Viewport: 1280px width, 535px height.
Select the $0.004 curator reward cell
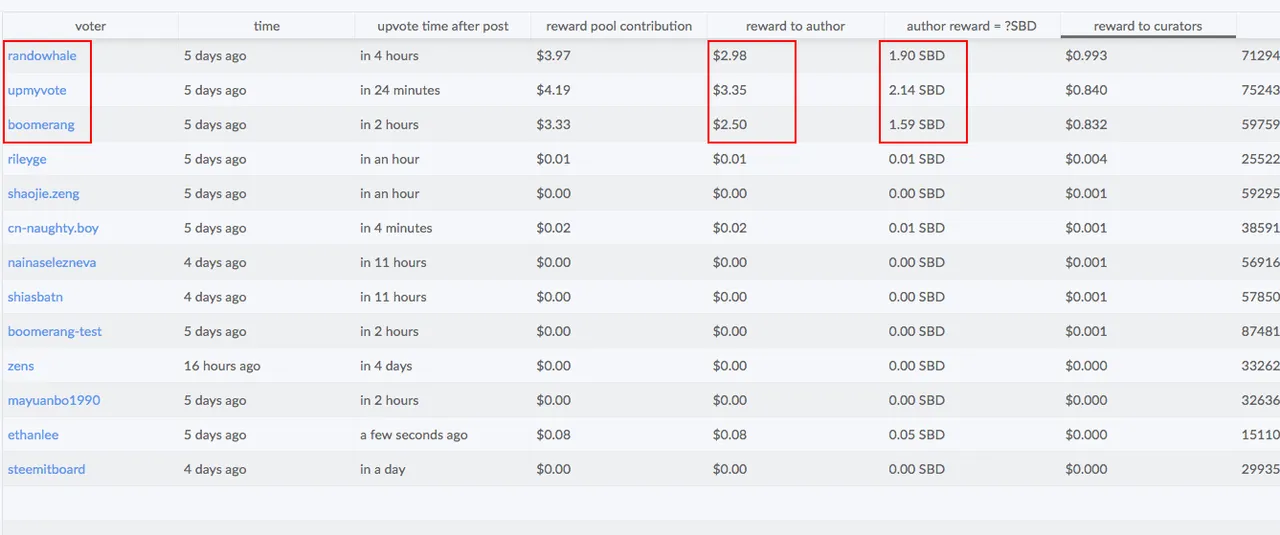pyautogui.click(x=1086, y=159)
